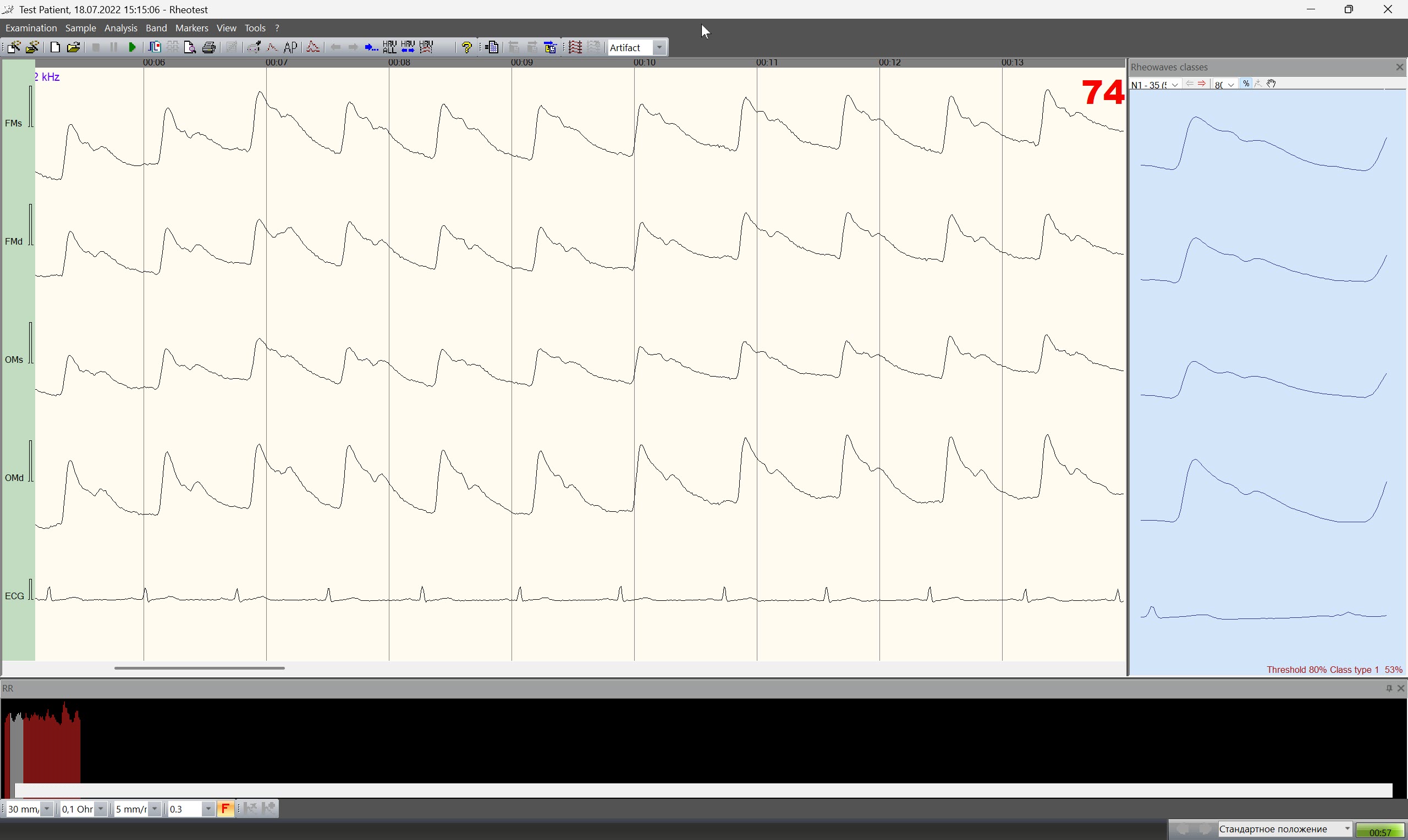
Task: Toggle the percent mode button
Action: coord(1246,84)
